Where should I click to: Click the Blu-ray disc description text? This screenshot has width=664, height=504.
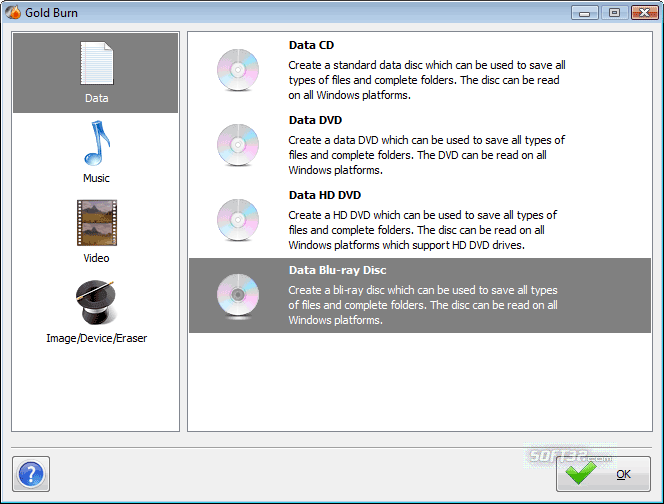coord(423,305)
